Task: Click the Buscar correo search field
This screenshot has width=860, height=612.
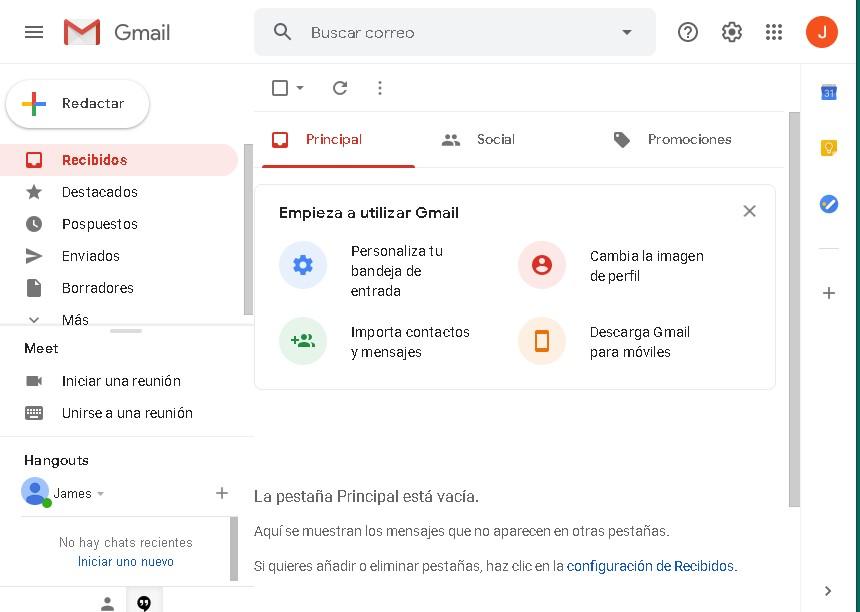Action: [x=450, y=32]
